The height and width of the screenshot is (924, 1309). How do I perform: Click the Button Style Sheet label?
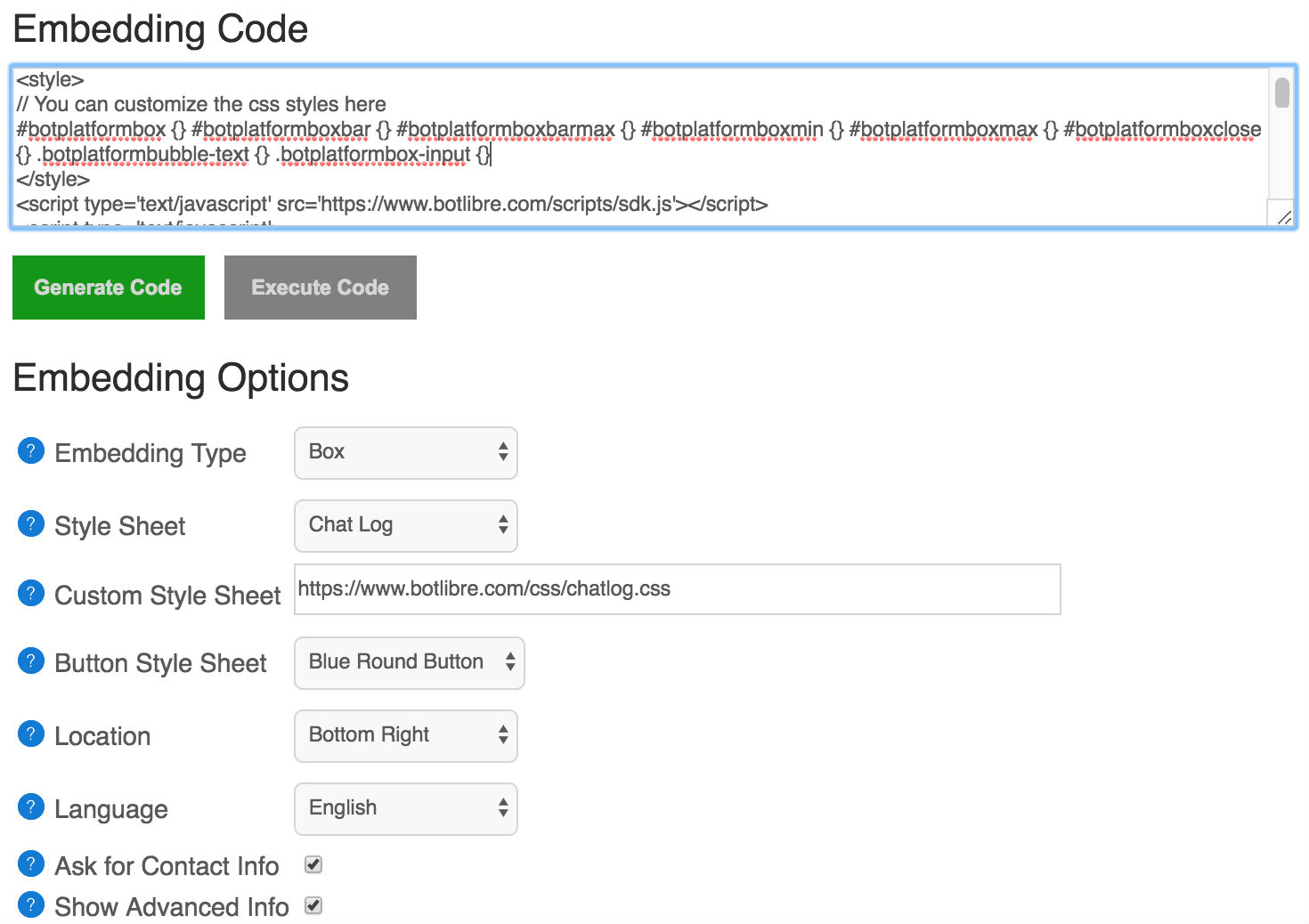click(x=160, y=663)
